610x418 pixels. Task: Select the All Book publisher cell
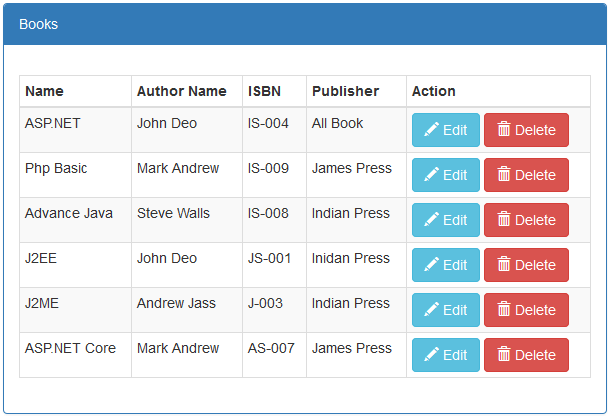337,123
